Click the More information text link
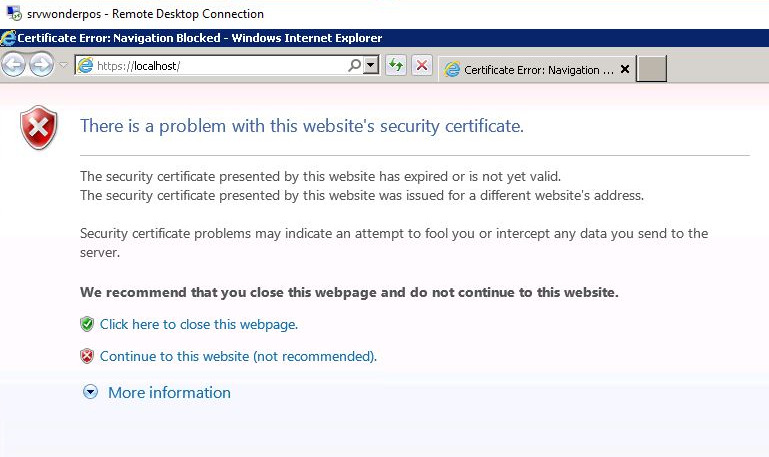 (169, 392)
